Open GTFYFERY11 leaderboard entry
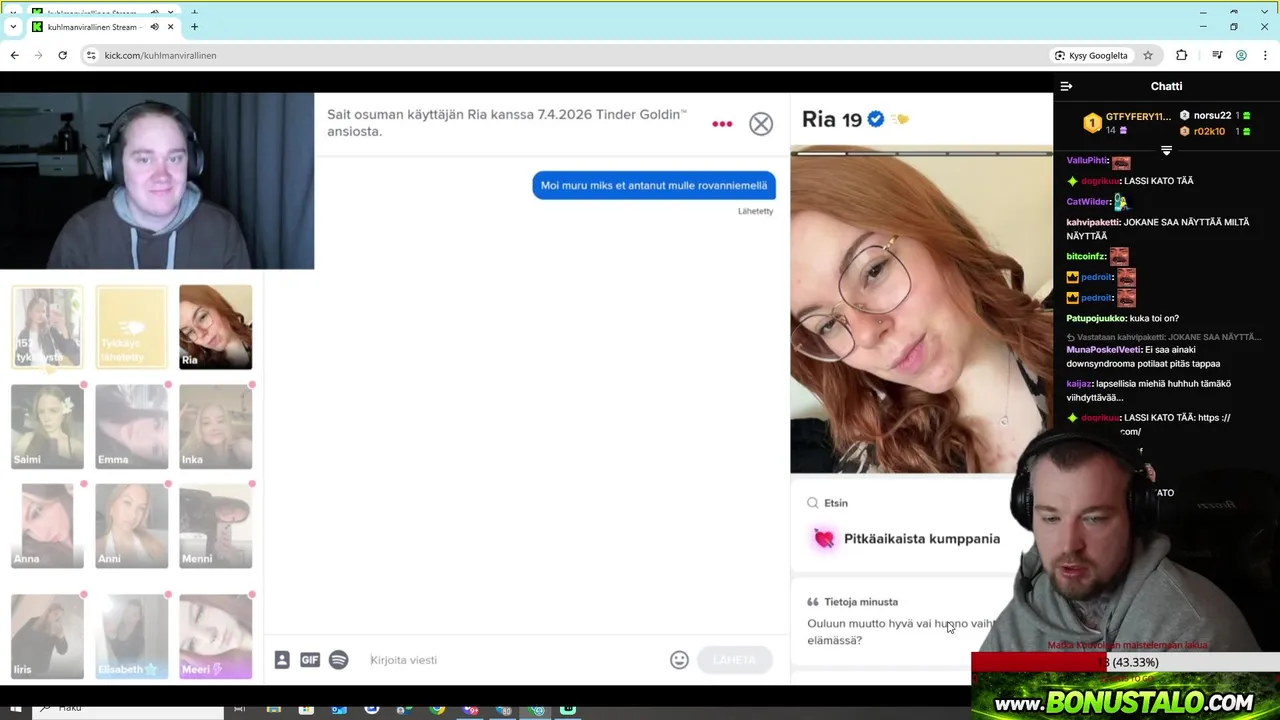Screen dimensions: 1280x720 (x=1127, y=123)
